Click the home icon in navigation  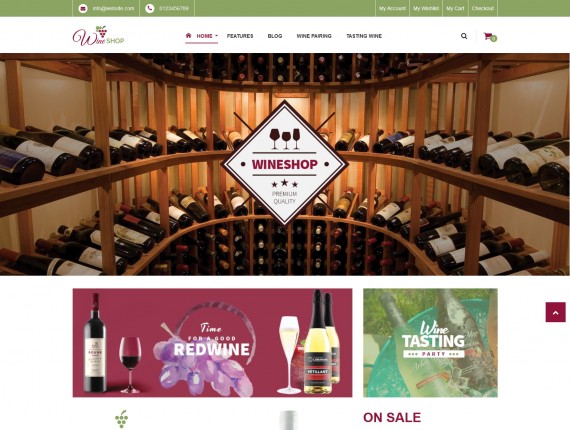(x=188, y=36)
